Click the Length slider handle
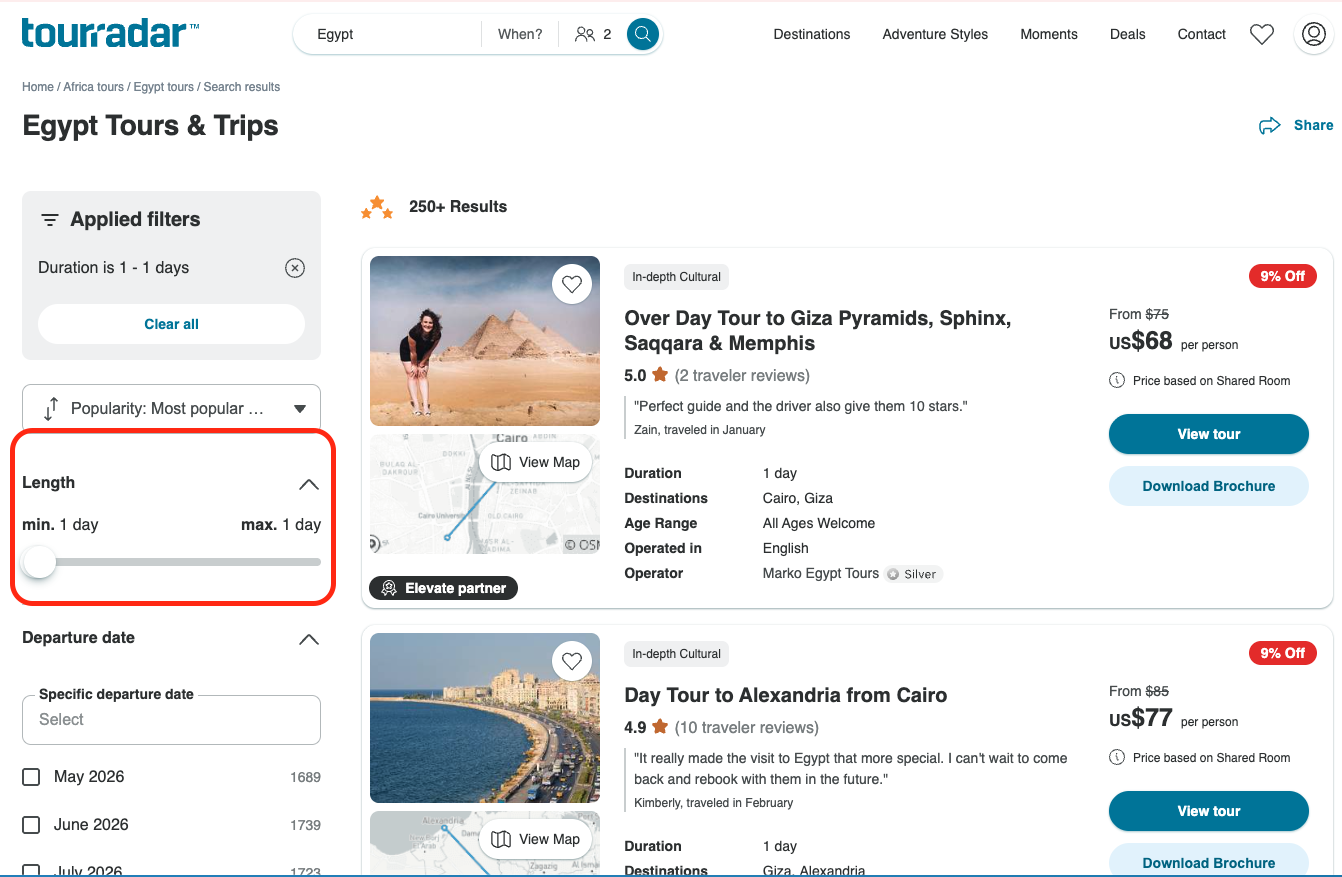The image size is (1342, 877). tap(39, 562)
